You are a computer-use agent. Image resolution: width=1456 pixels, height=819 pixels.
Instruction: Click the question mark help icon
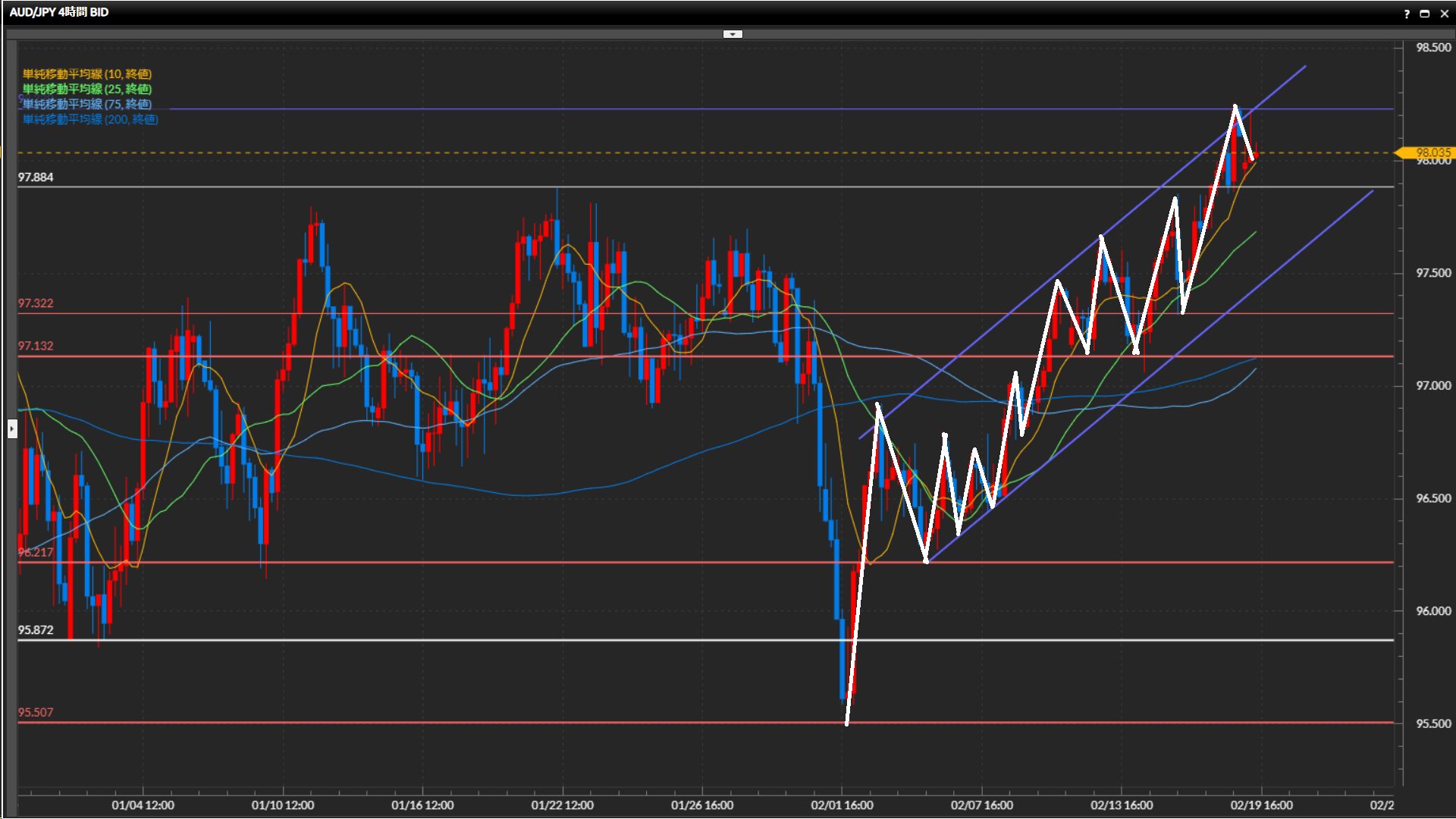click(1407, 14)
